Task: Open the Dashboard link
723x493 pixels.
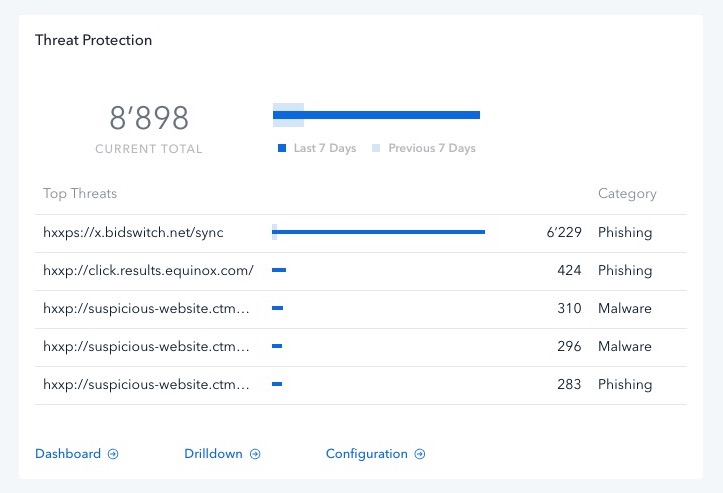Action: point(68,454)
